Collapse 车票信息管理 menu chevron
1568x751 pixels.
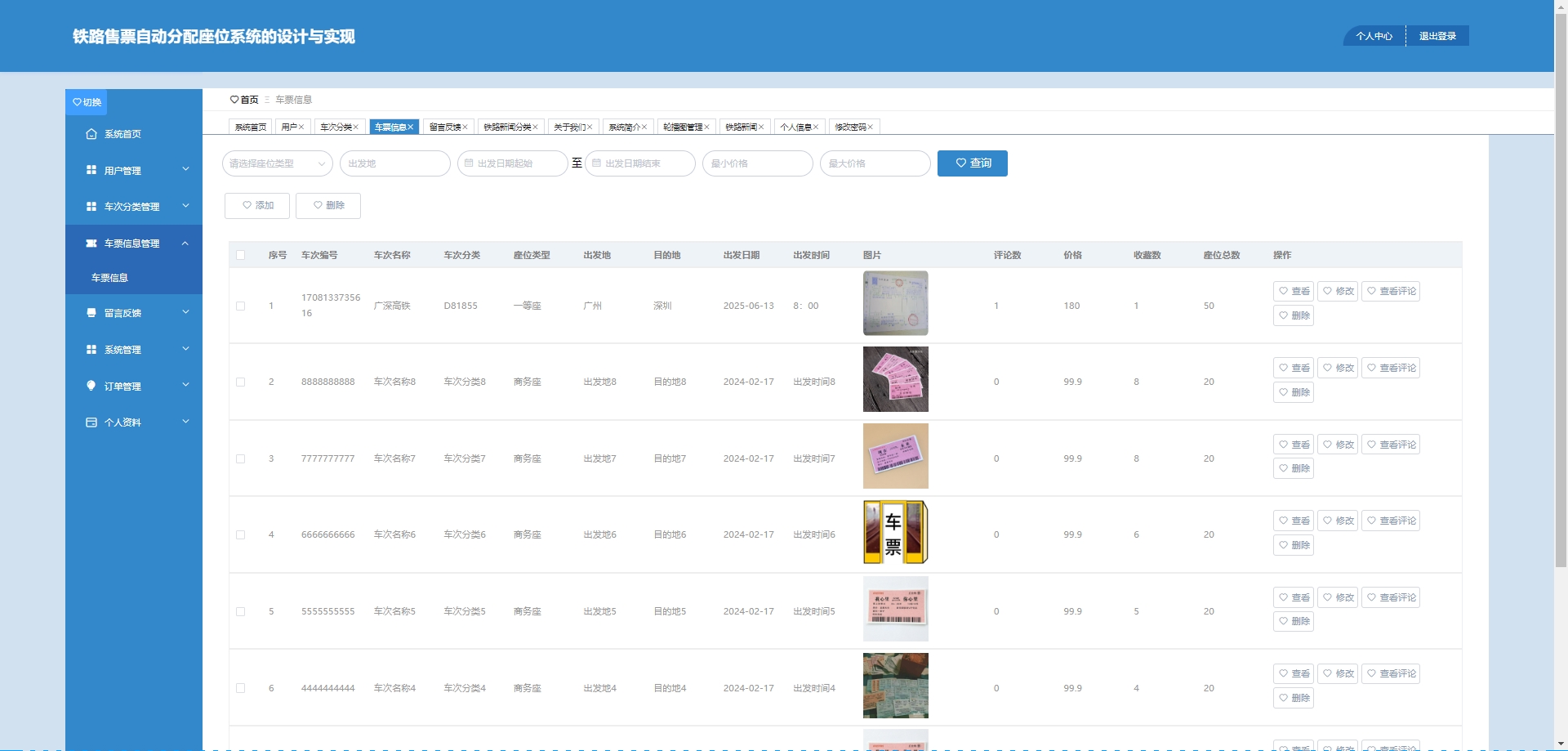185,243
